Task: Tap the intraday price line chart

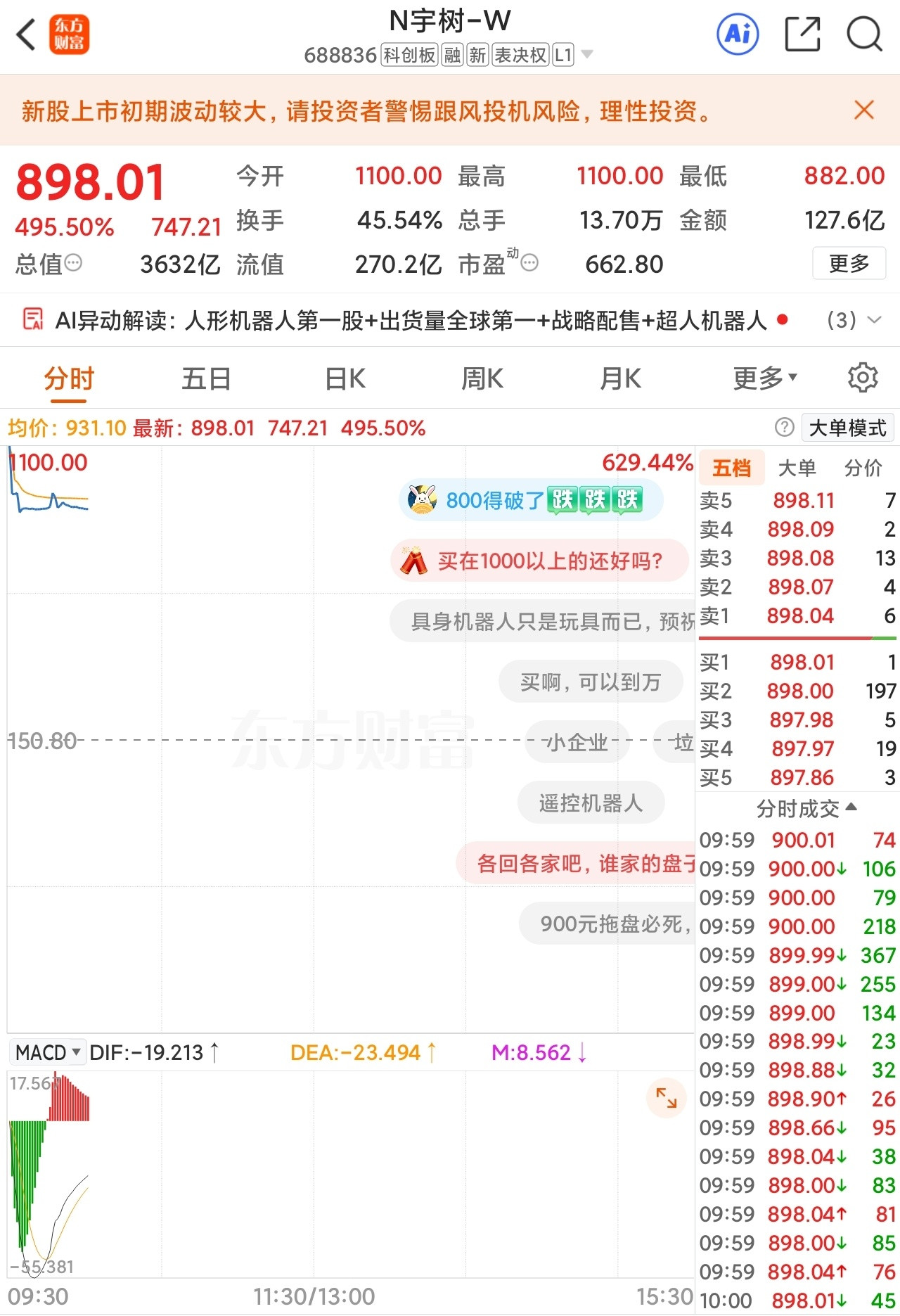Action: (350, 739)
